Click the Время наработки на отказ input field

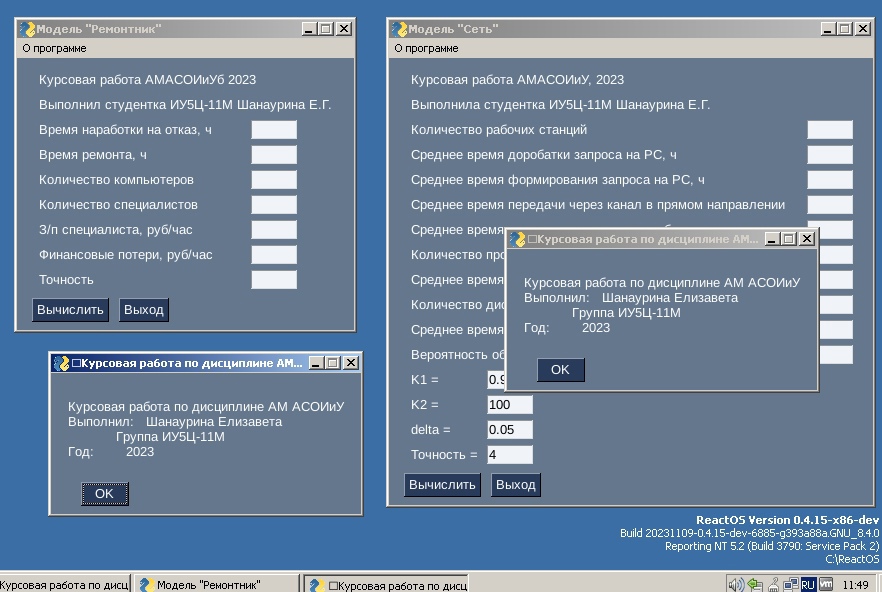pos(273,129)
